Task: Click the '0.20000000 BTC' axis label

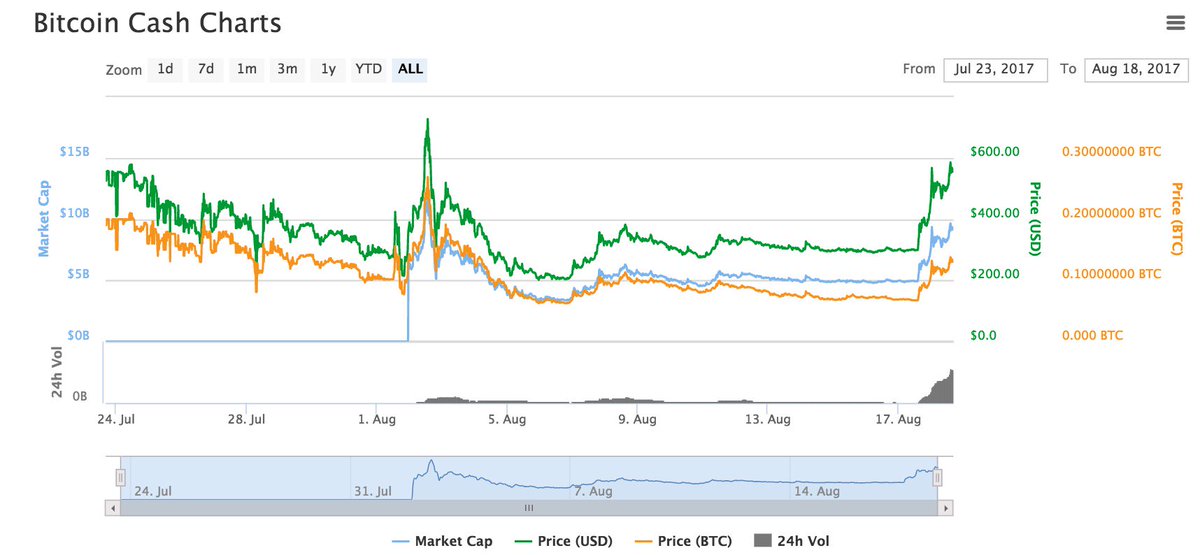Action: click(1111, 213)
